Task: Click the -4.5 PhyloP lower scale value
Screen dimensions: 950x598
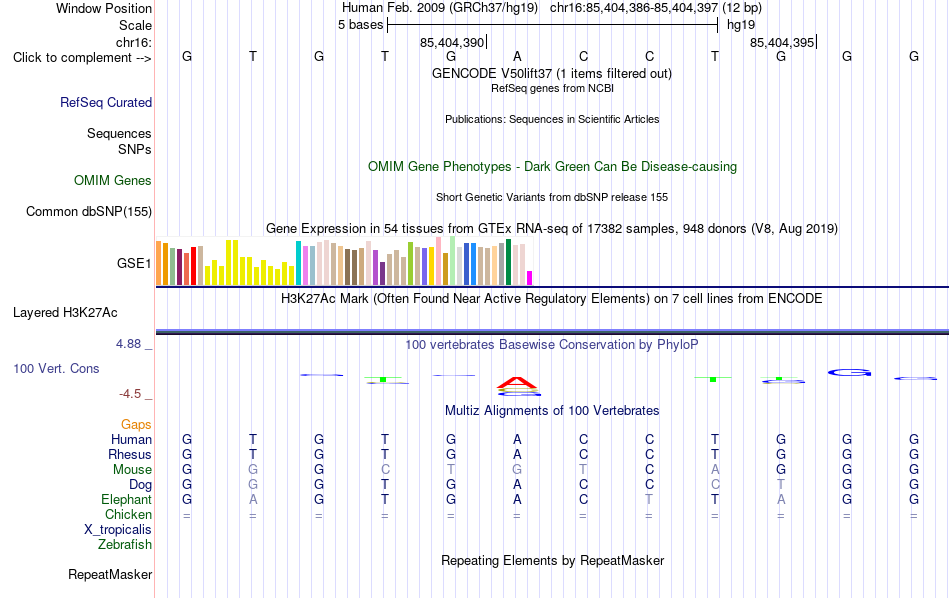Action: (x=130, y=394)
